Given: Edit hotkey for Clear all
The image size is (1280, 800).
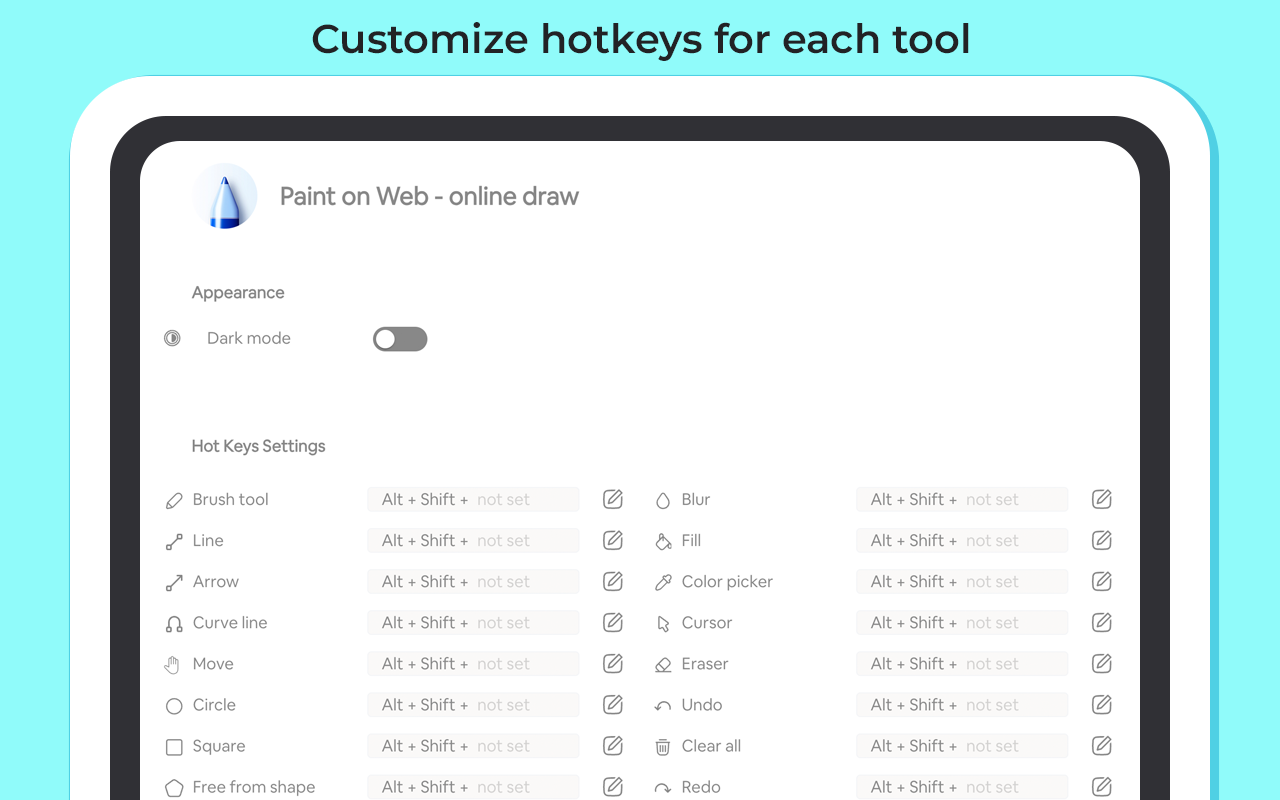Looking at the screenshot, I should (x=1102, y=745).
